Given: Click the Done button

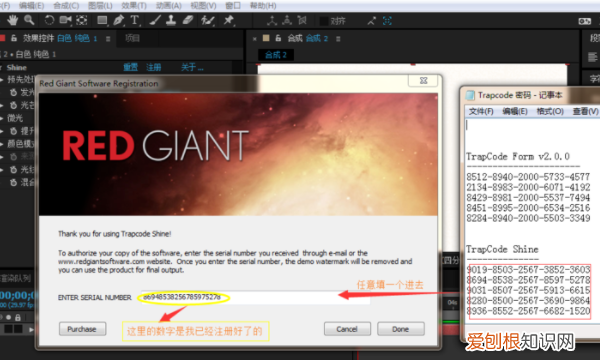Looking at the screenshot, I should coord(401,329).
